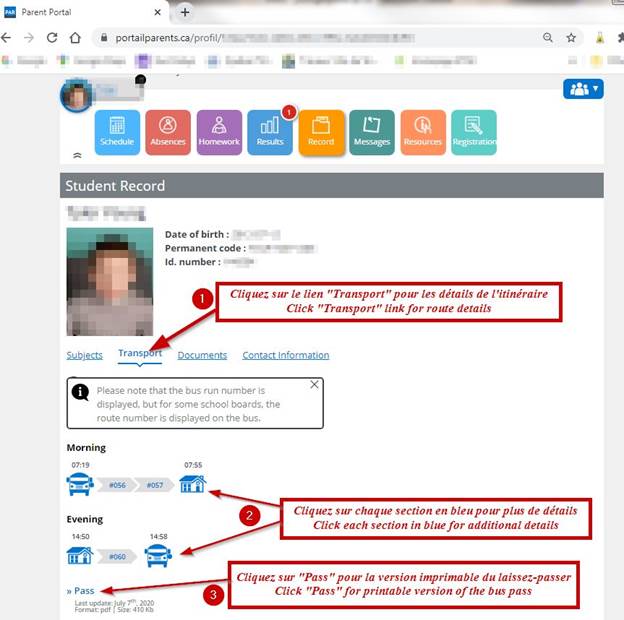
Task: Open the Contact Information tab
Action: tap(286, 355)
